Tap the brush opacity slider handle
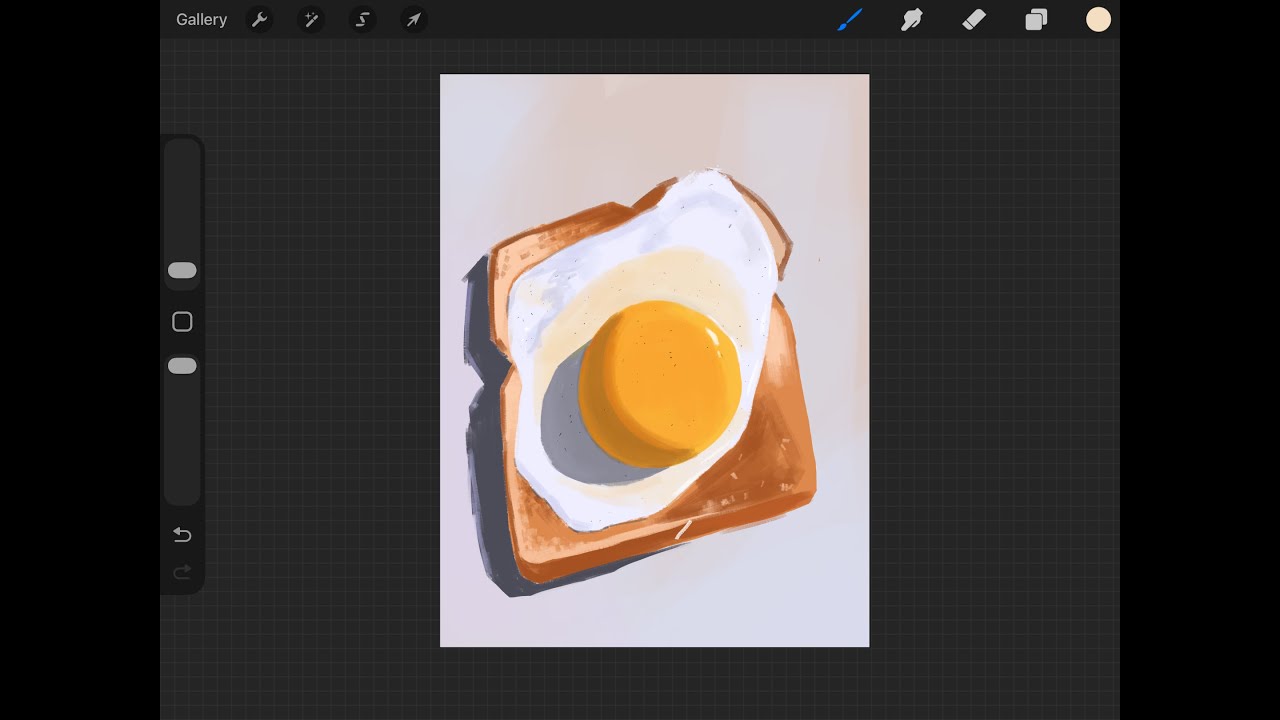This screenshot has height=720, width=1280. coord(182,366)
